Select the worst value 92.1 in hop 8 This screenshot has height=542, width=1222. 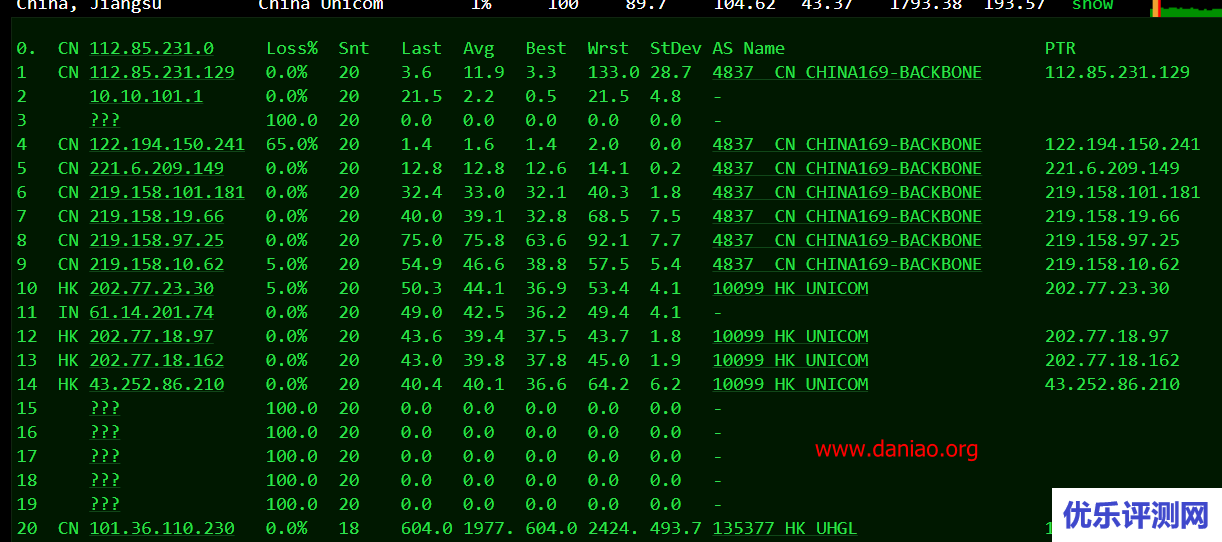[x=609, y=240]
